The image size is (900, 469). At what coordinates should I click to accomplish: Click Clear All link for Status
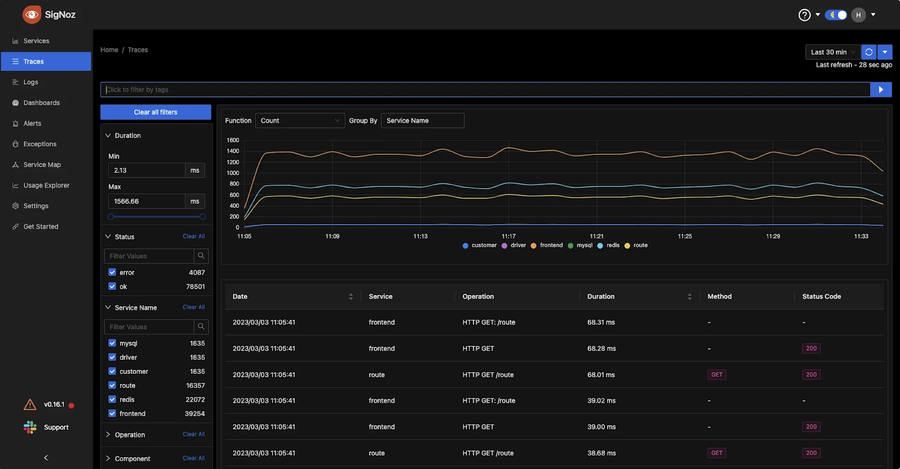[x=193, y=237]
